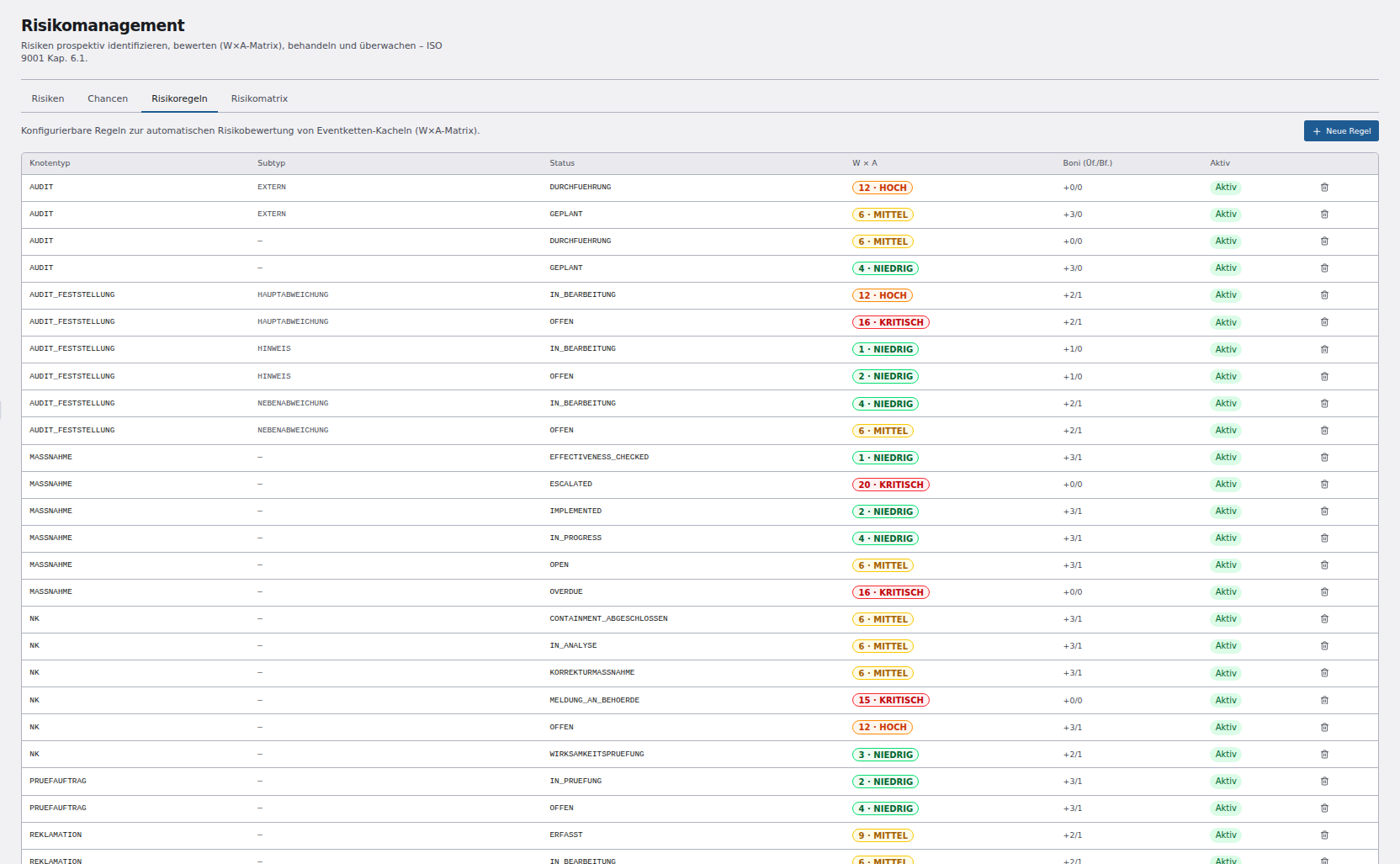
Task: Delete HINWEIS OFFEN rule
Action: [1324, 377]
